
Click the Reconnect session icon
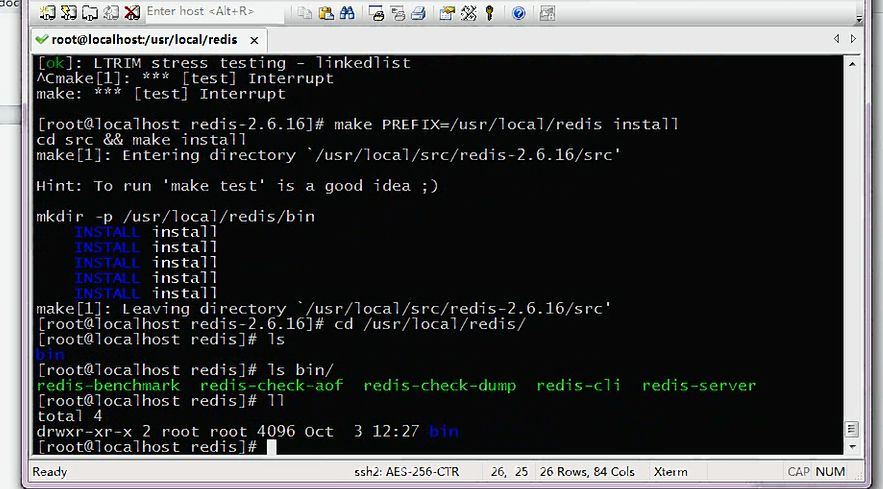111,12
